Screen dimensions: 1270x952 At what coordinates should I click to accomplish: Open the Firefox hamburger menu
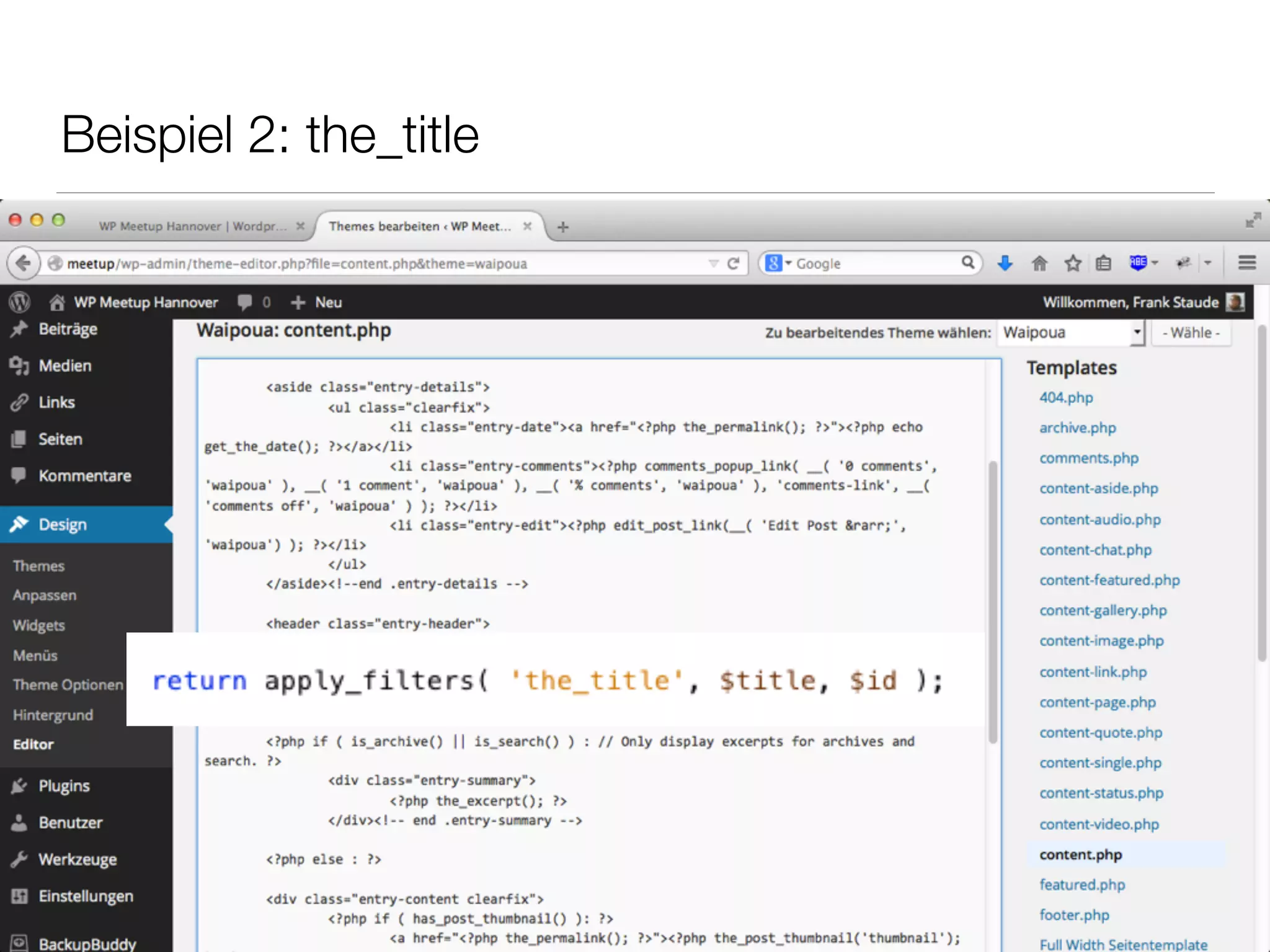(x=1247, y=263)
